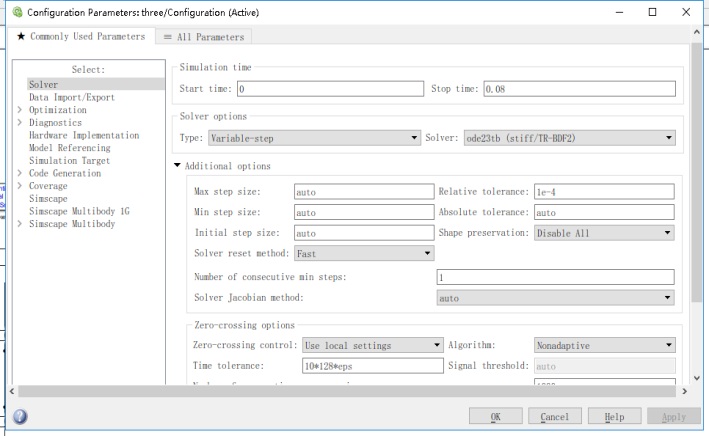The image size is (709, 436).
Task: Switch to Commonly Used Parameters tab
Action: coord(81,37)
